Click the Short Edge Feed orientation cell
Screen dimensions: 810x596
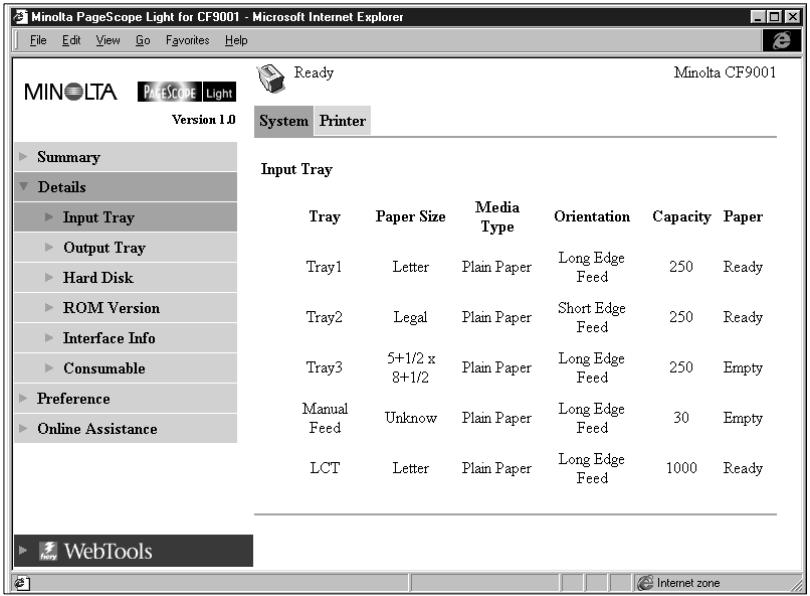point(591,317)
